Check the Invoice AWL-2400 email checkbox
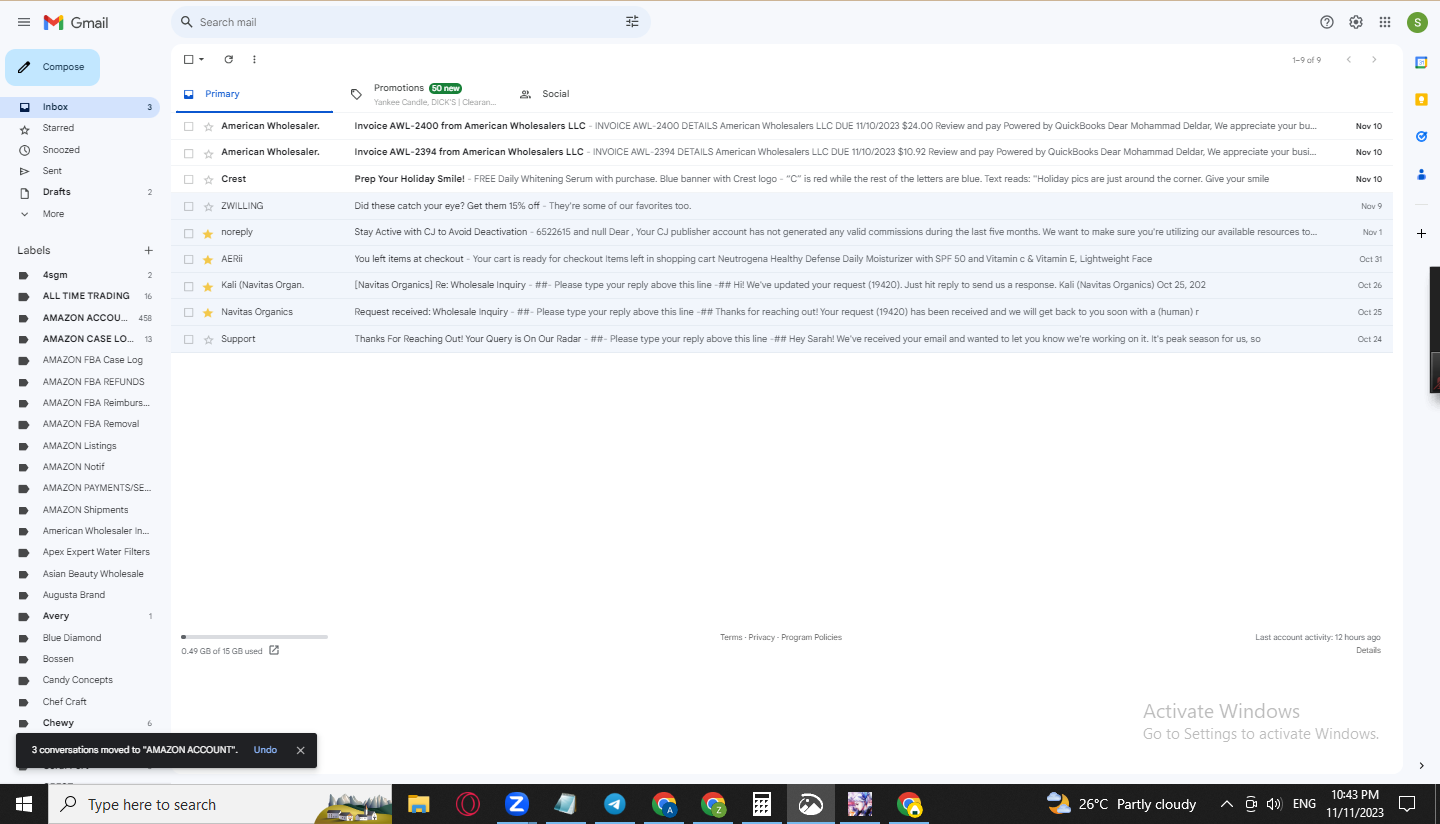 [x=188, y=126]
